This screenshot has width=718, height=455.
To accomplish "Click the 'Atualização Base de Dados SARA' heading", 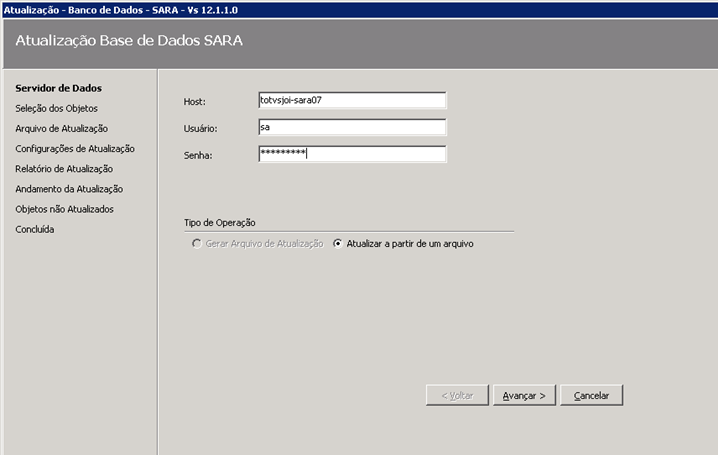I will tap(129, 40).
